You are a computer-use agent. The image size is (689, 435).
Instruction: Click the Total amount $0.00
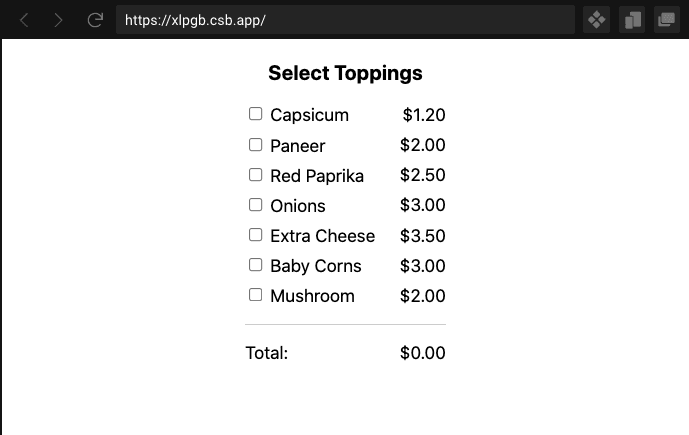click(422, 353)
